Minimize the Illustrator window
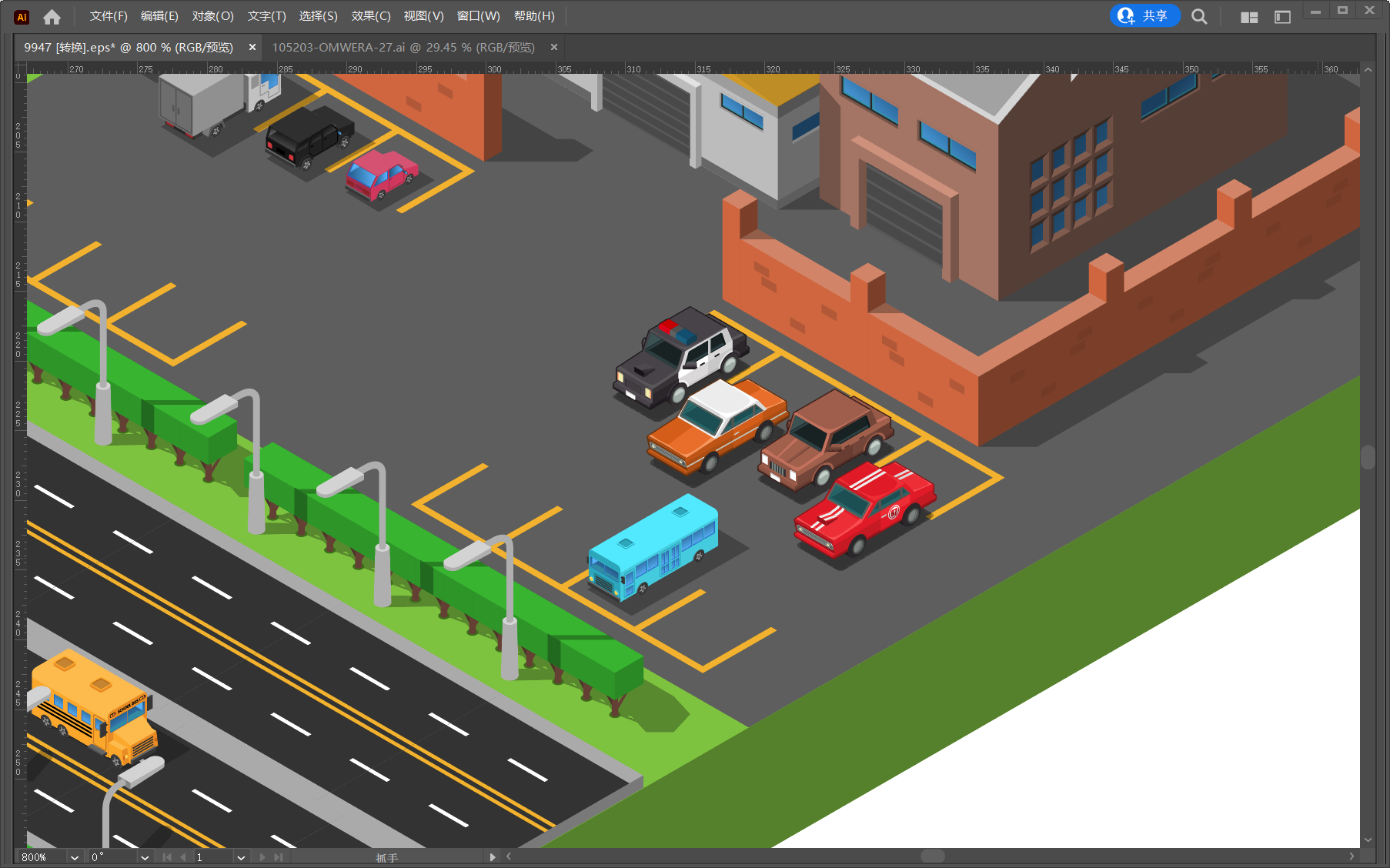The image size is (1390, 868). coord(1316,11)
